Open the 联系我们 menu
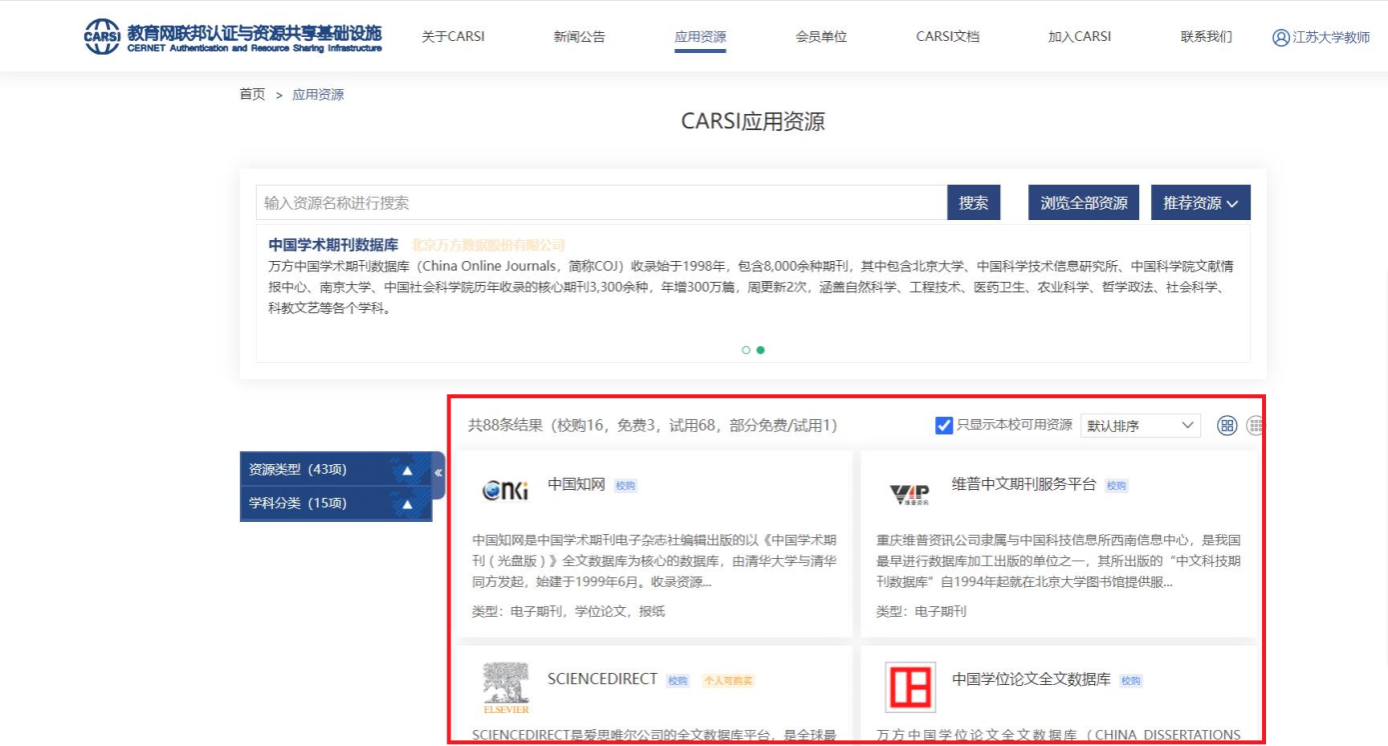 tap(1206, 37)
